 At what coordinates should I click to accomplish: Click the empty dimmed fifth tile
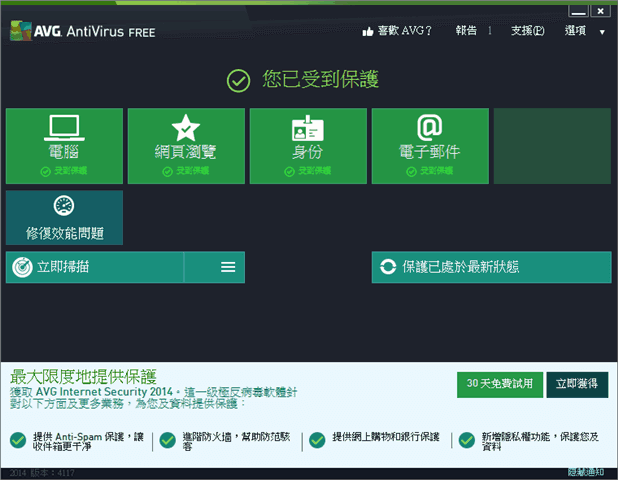pos(552,146)
